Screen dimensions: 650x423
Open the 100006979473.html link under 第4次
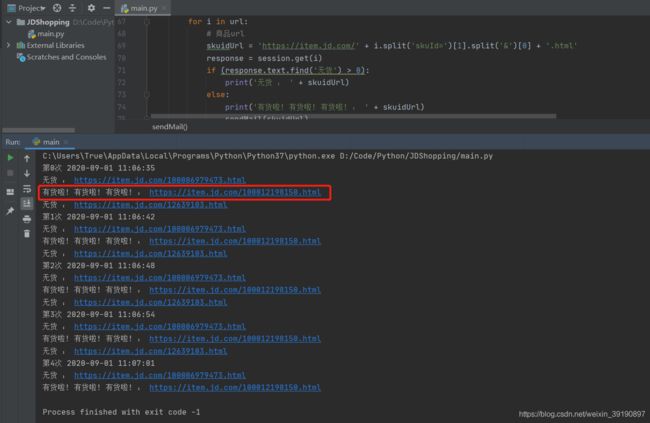(160, 375)
